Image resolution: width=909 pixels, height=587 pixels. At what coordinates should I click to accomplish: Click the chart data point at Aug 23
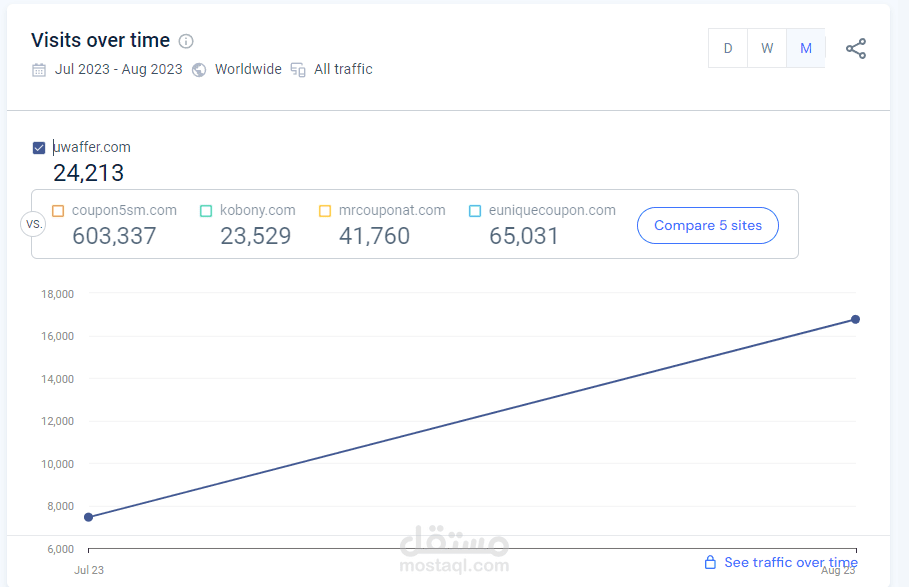click(x=855, y=319)
